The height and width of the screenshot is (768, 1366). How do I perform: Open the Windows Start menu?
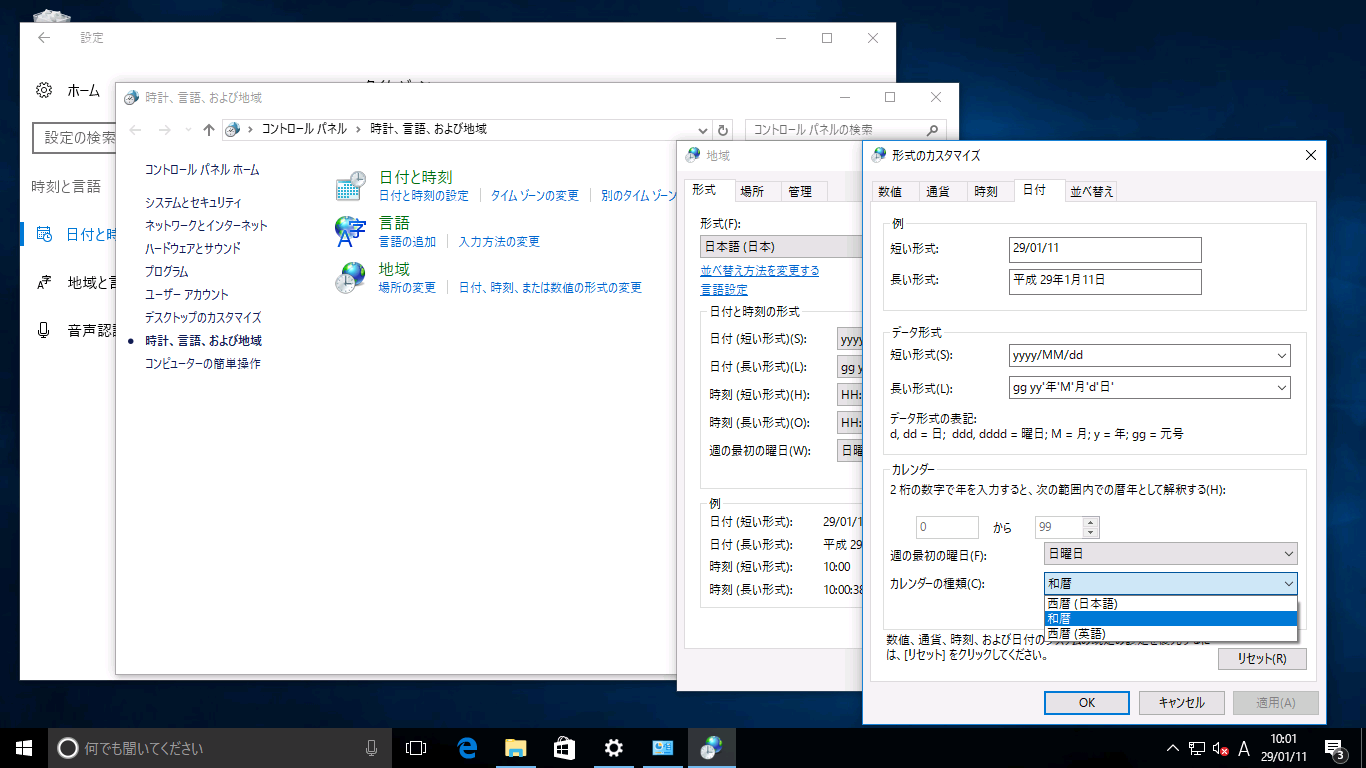[24, 747]
